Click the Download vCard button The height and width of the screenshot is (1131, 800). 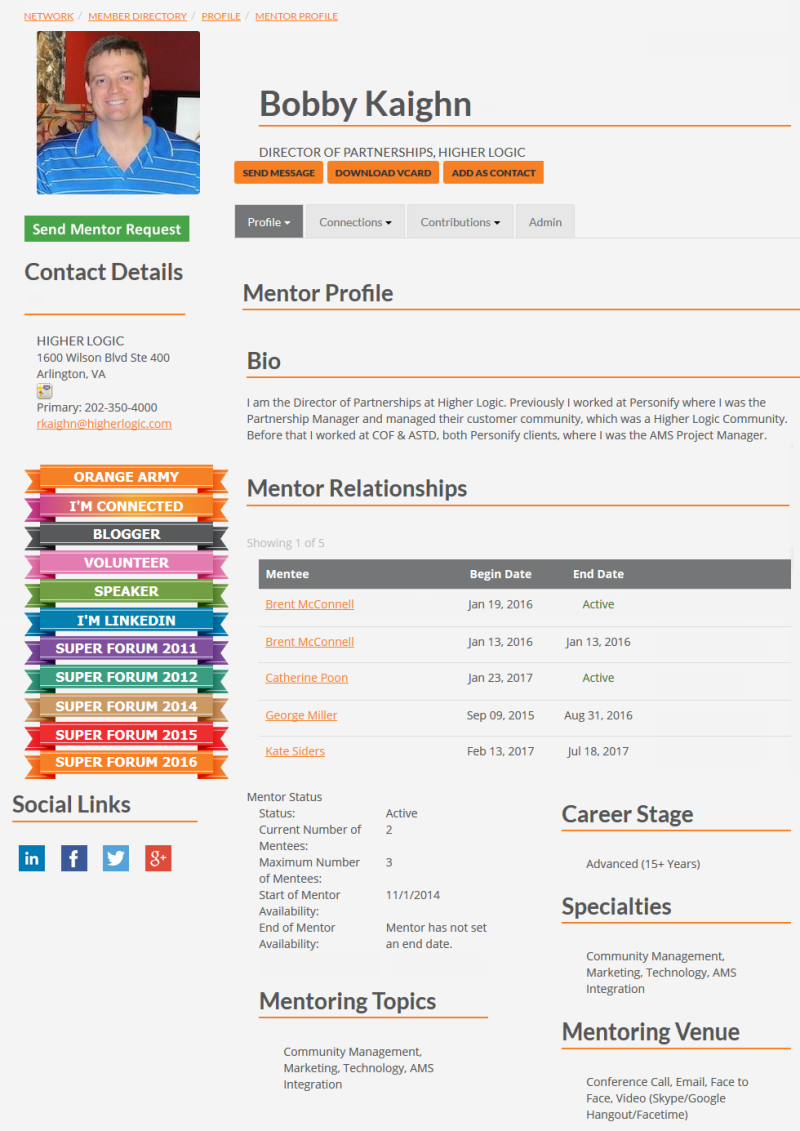[383, 173]
